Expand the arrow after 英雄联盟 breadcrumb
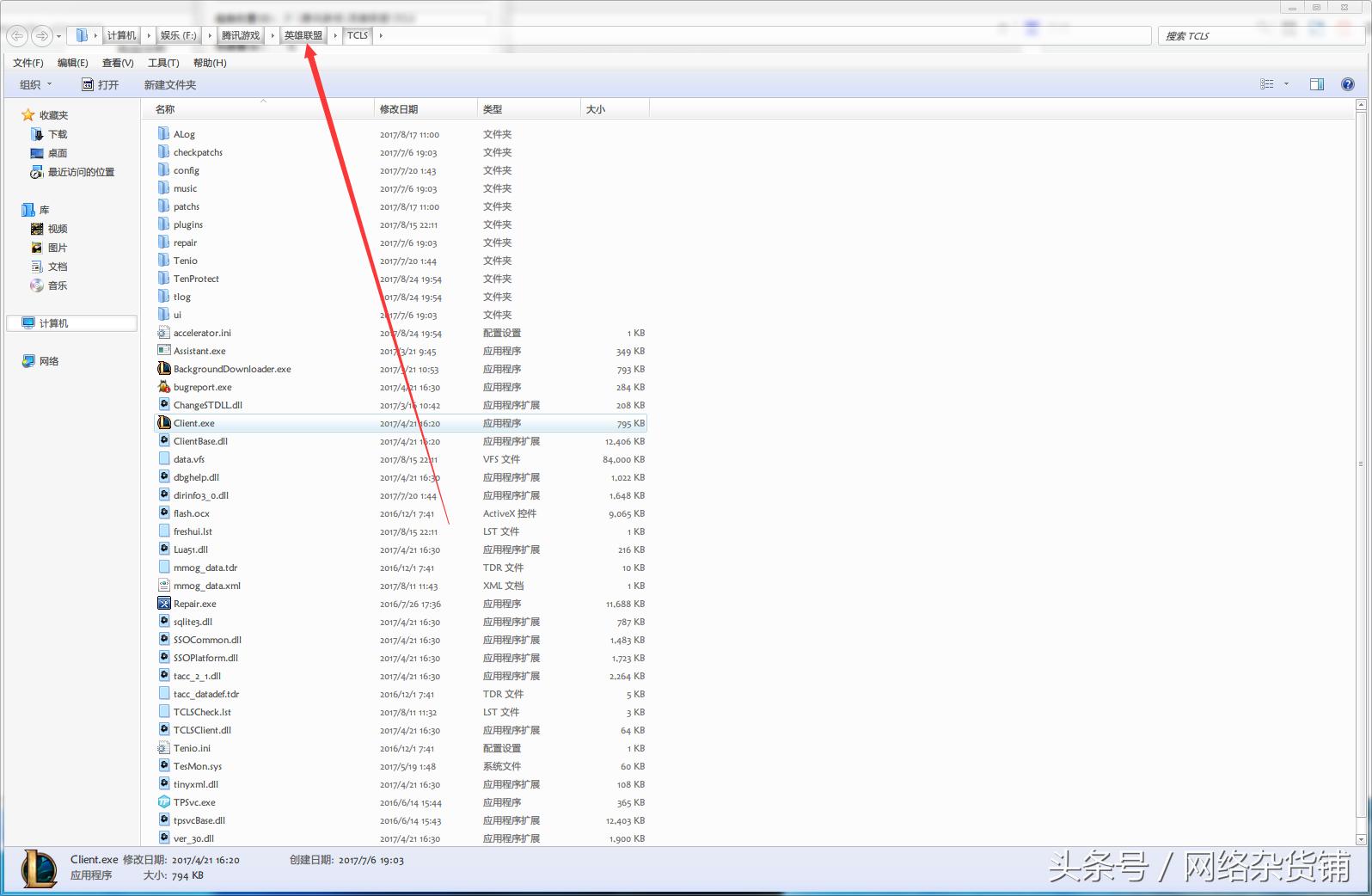Image resolution: width=1372 pixels, height=896 pixels. click(335, 36)
